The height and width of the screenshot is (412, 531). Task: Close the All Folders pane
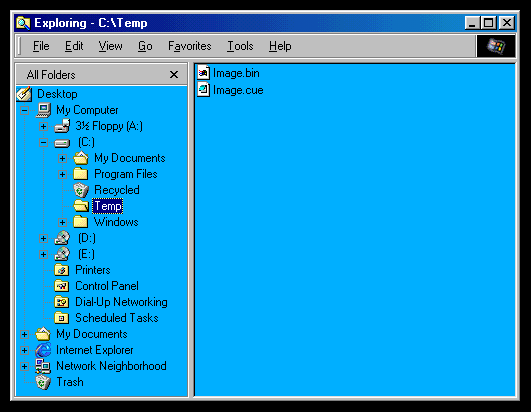coord(174,74)
